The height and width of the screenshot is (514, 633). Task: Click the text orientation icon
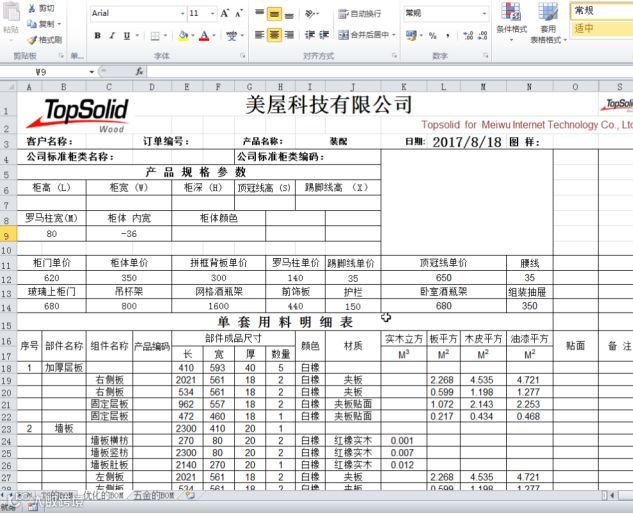[310, 14]
